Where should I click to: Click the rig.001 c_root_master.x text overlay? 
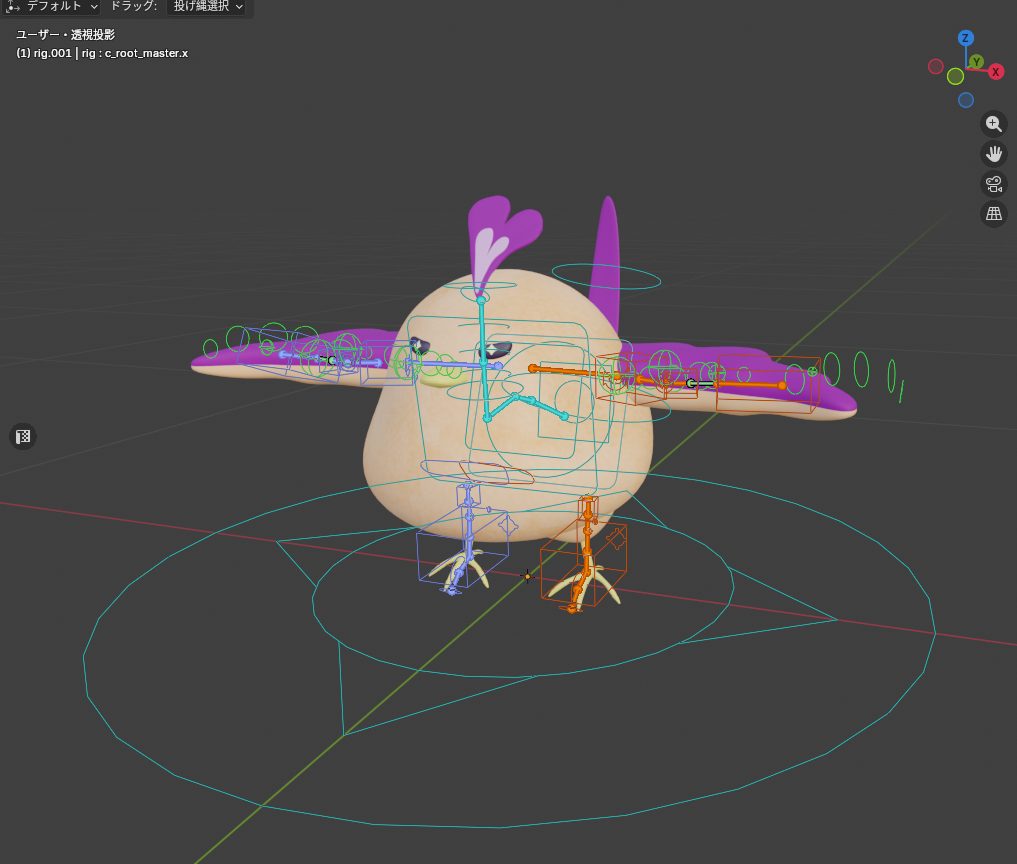pyautogui.click(x=102, y=53)
